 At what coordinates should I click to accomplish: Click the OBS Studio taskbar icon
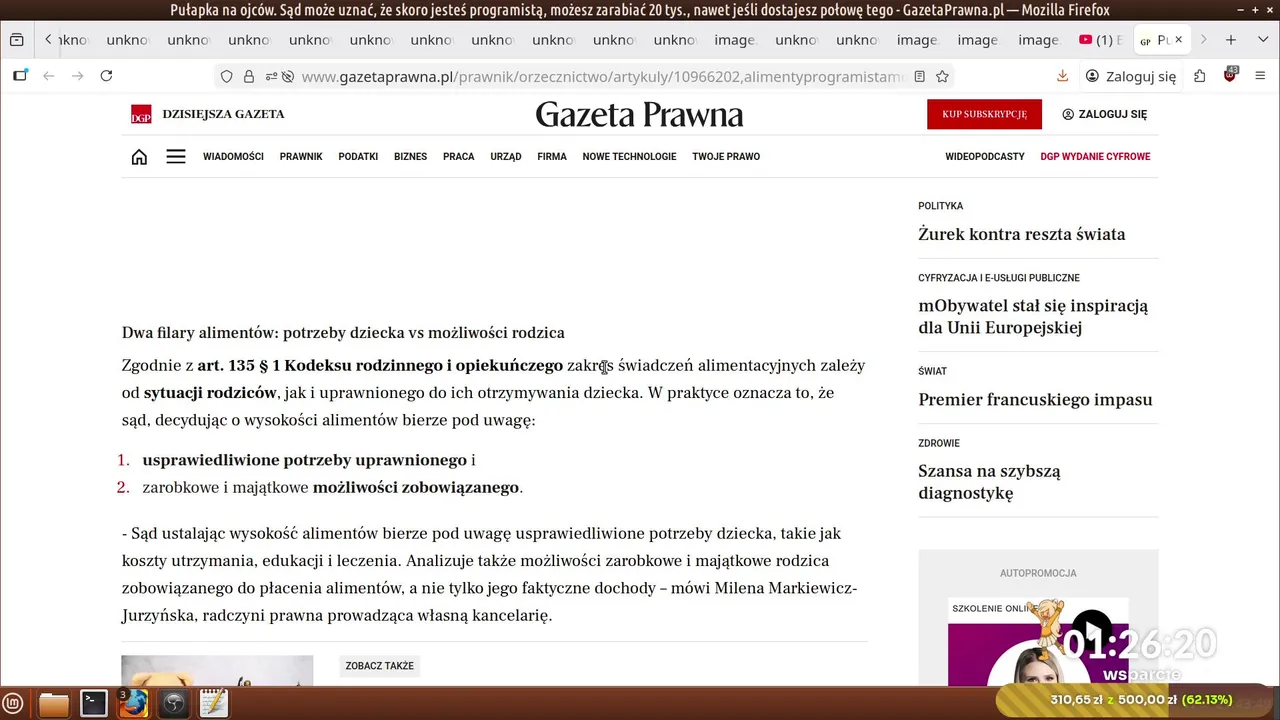(x=173, y=703)
